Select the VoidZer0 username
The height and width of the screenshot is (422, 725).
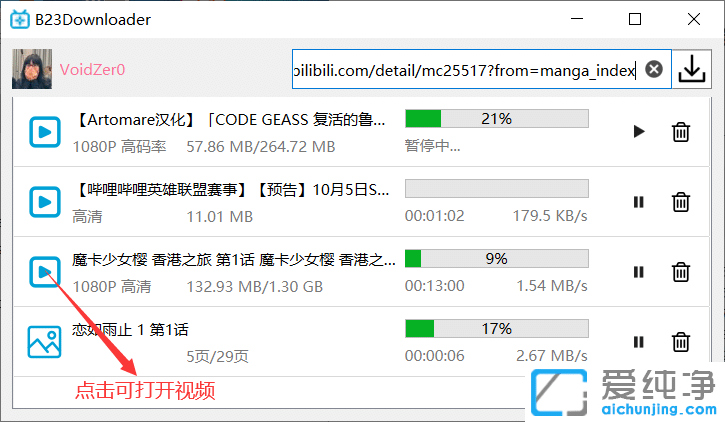tap(92, 70)
